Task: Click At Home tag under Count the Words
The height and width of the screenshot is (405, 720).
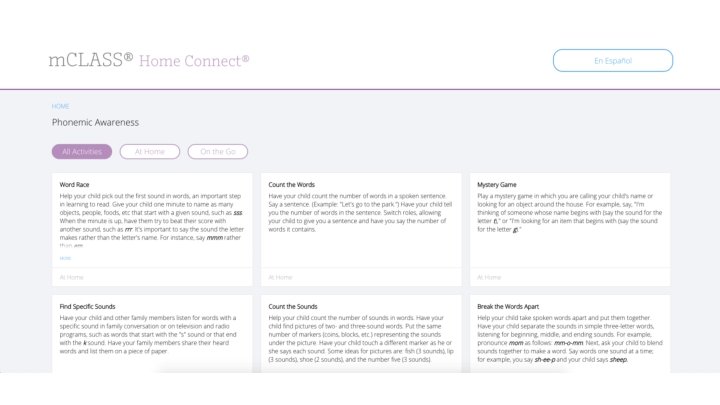Action: pyautogui.click(x=280, y=277)
